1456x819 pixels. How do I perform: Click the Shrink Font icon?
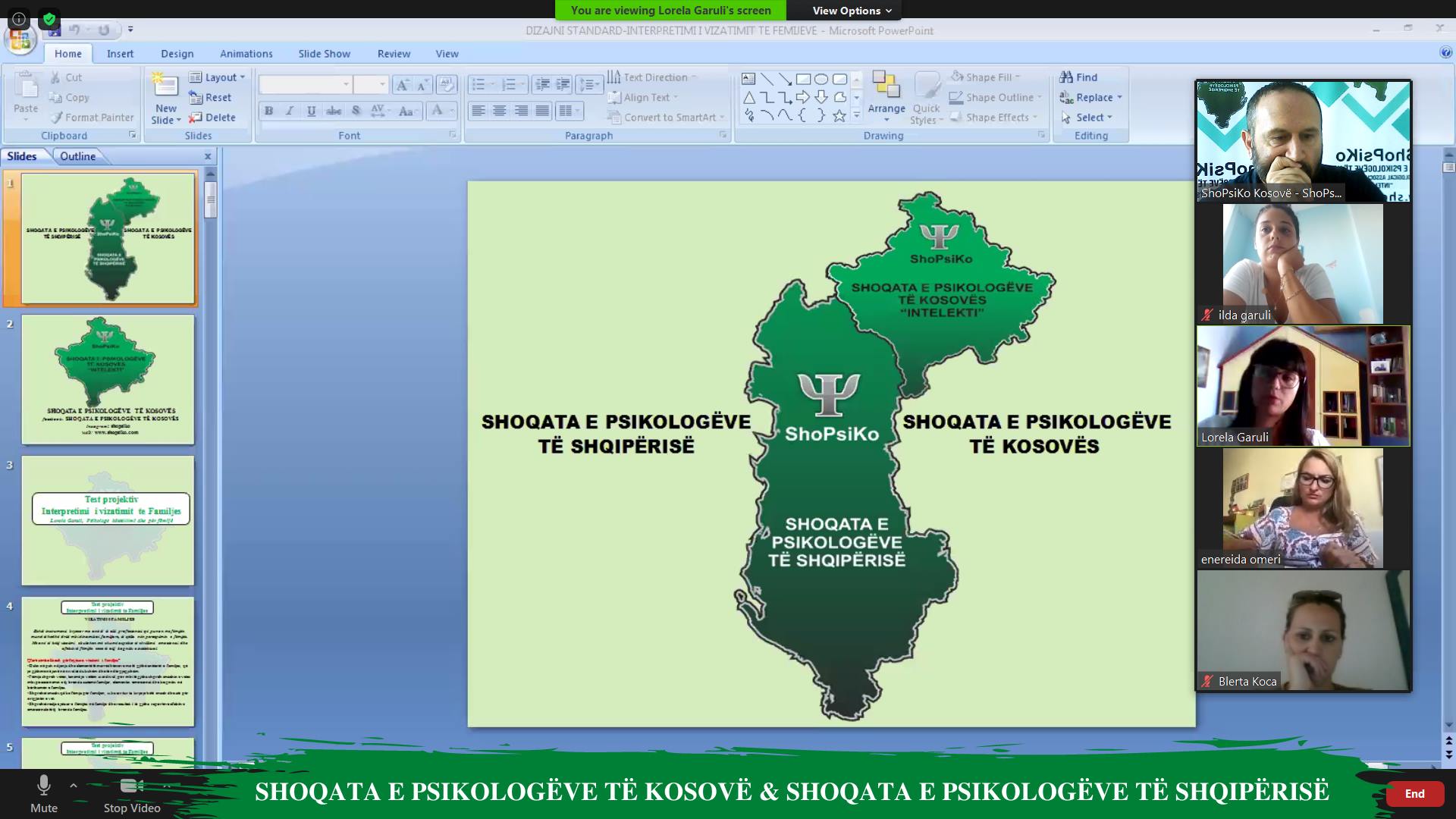click(x=422, y=84)
